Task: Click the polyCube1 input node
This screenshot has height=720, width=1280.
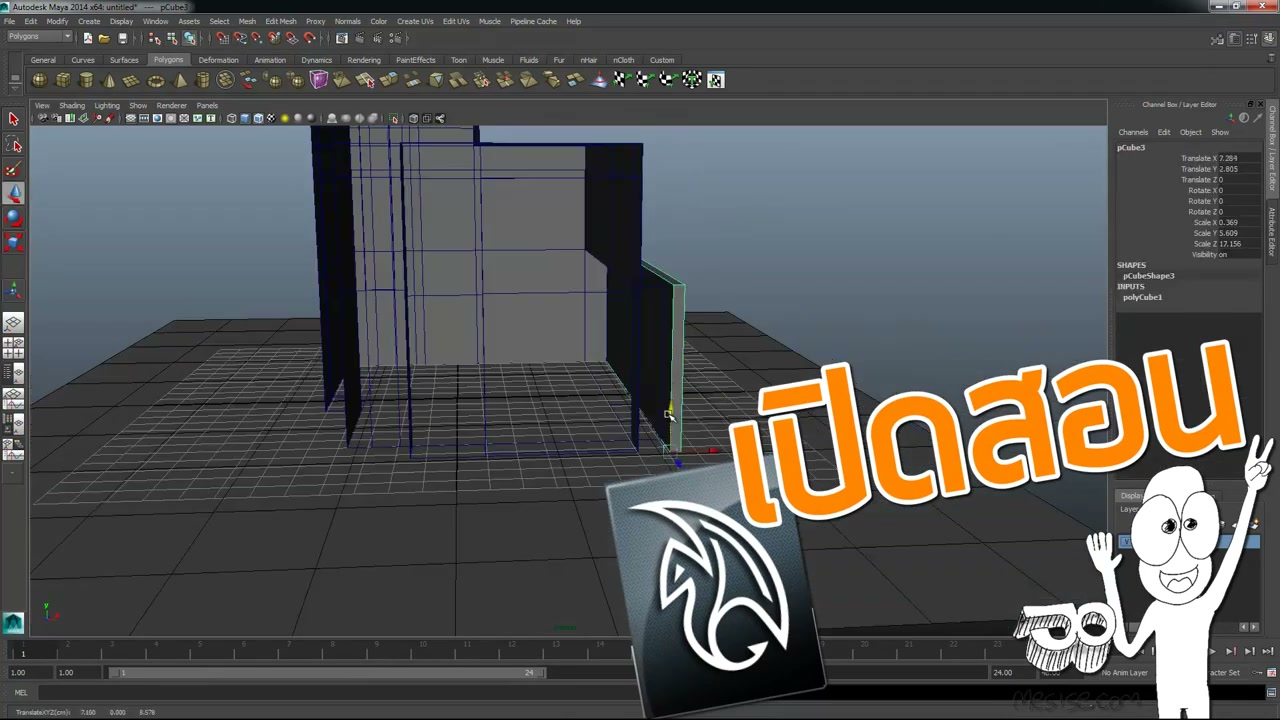Action: click(1142, 297)
